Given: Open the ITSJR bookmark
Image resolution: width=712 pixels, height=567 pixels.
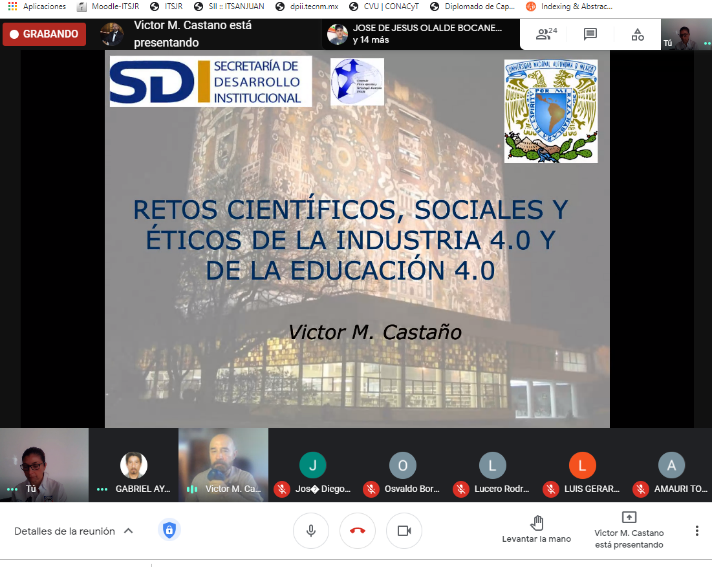Looking at the screenshot, I should pyautogui.click(x=167, y=6).
